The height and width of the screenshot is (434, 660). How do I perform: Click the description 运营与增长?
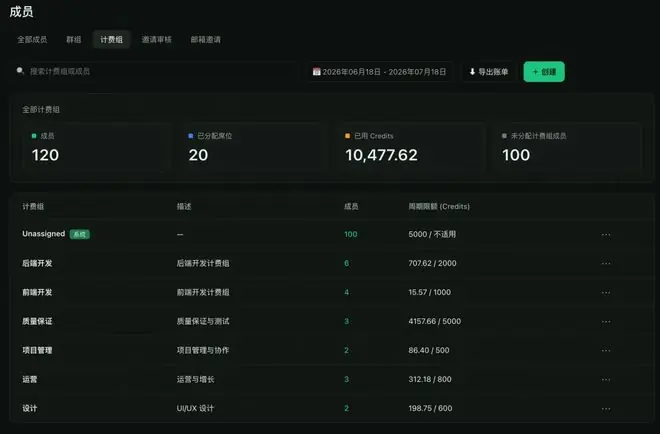point(195,379)
